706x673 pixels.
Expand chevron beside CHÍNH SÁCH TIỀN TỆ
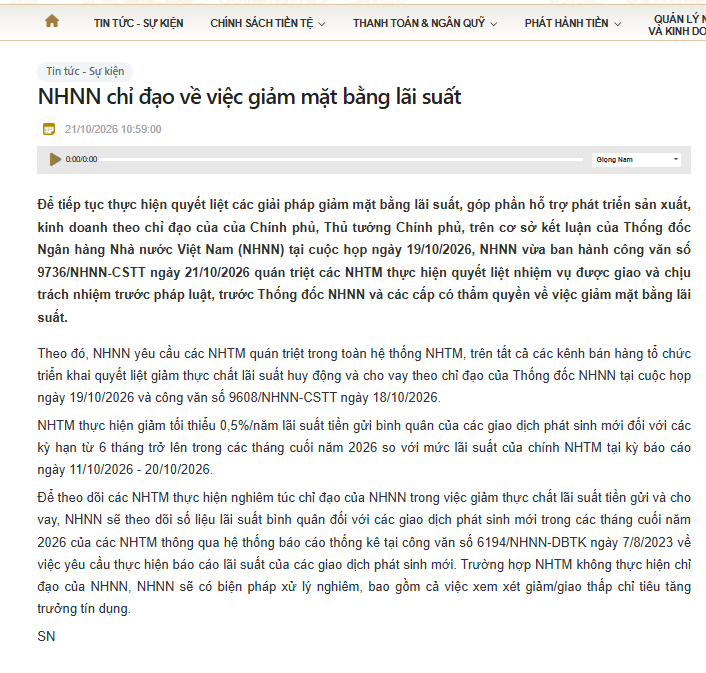tap(321, 24)
